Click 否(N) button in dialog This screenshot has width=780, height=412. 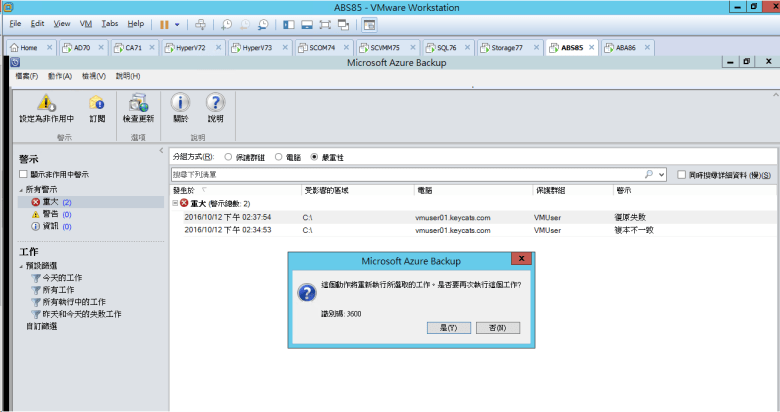click(x=491, y=327)
